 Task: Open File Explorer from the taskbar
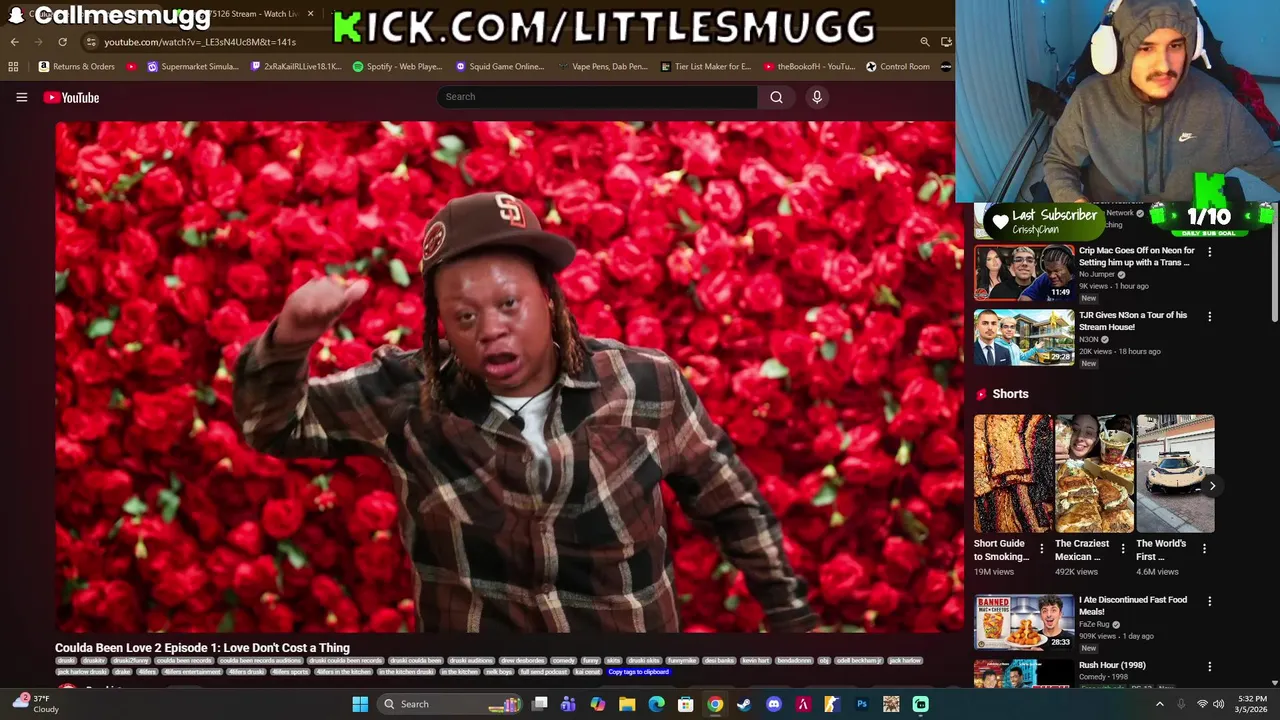pos(627,704)
